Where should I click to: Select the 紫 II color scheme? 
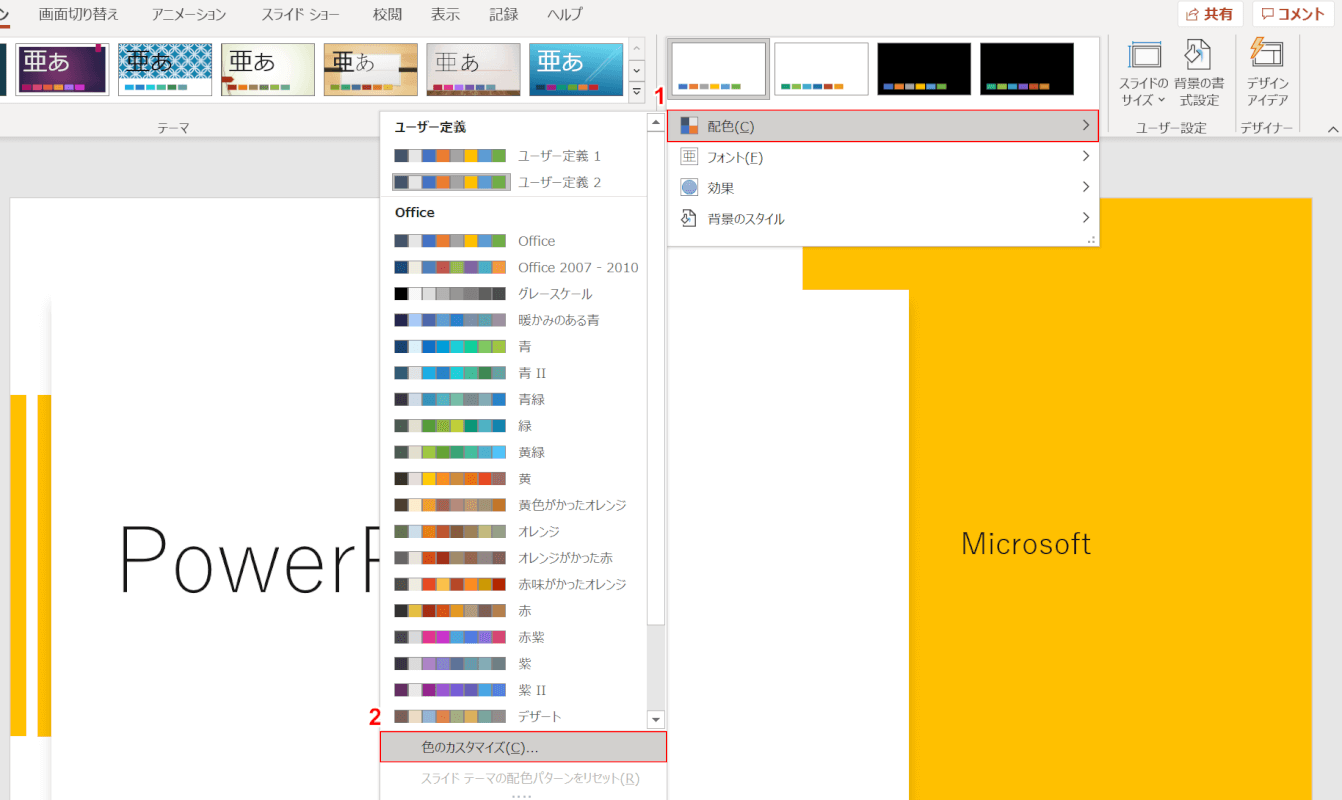coord(514,690)
